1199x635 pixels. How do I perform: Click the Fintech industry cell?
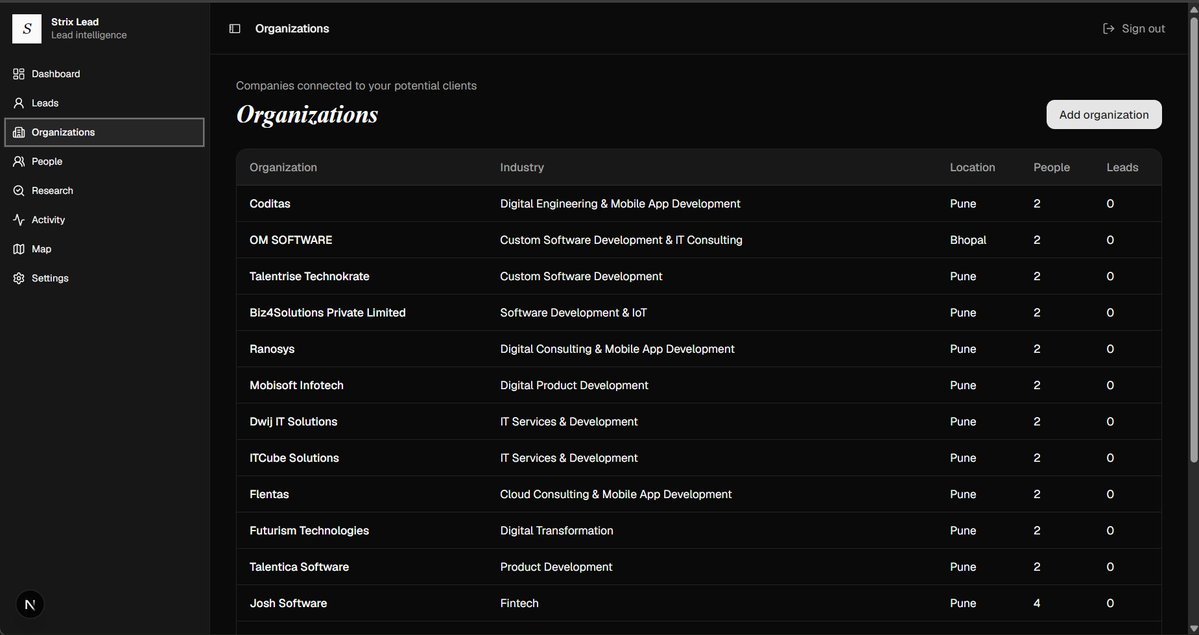coord(519,604)
